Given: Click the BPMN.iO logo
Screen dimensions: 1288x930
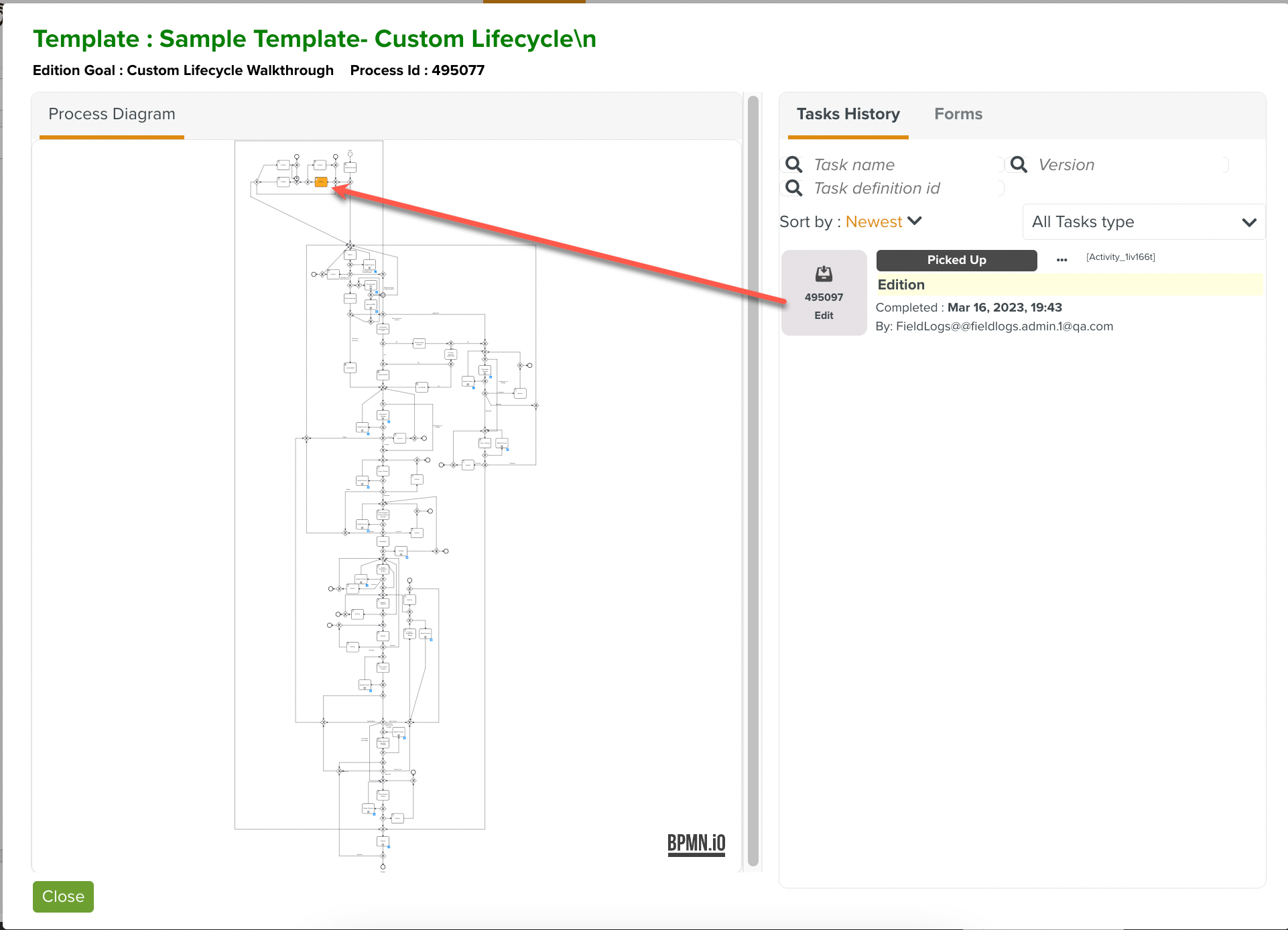Looking at the screenshot, I should coord(696,843).
